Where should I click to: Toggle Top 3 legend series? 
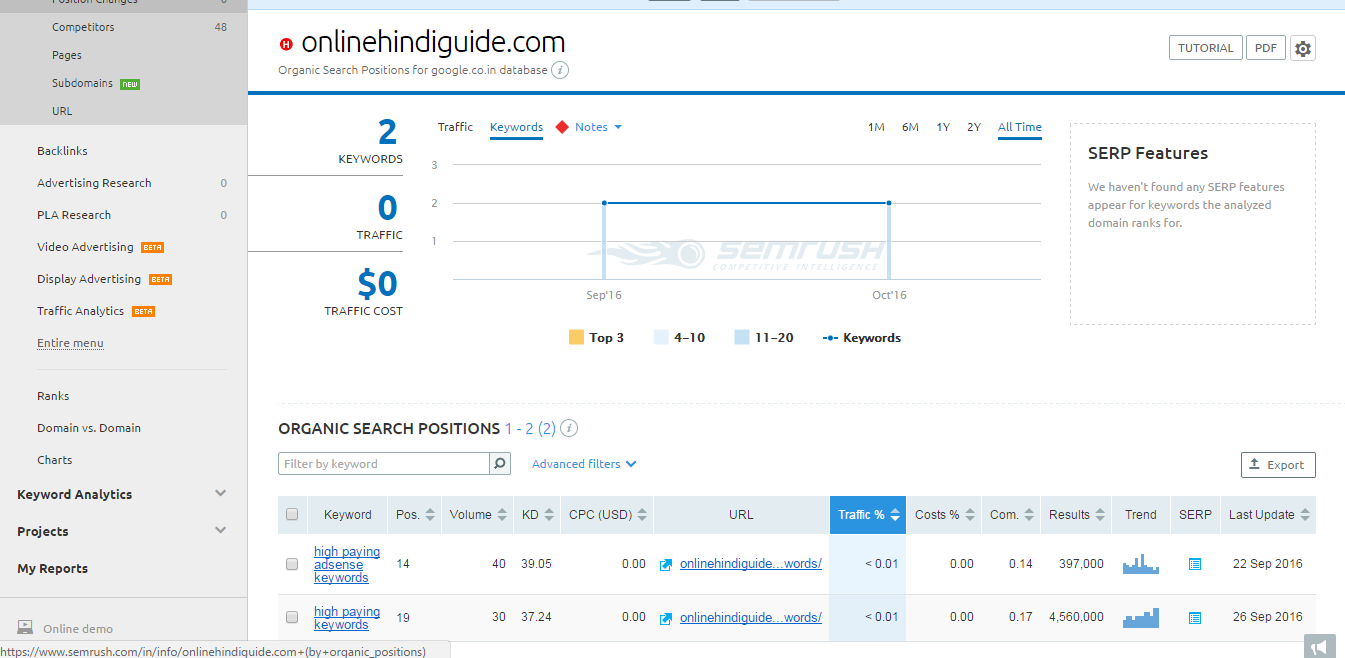pyautogui.click(x=596, y=338)
